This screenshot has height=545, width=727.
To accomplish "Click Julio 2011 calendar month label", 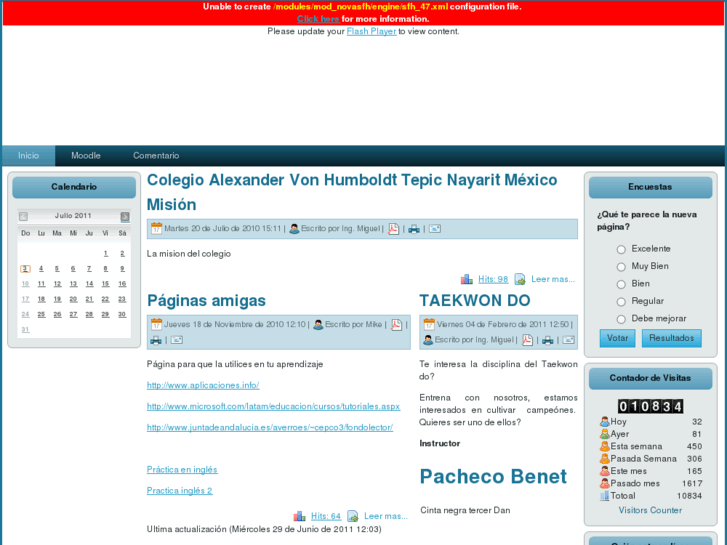I will [73, 216].
